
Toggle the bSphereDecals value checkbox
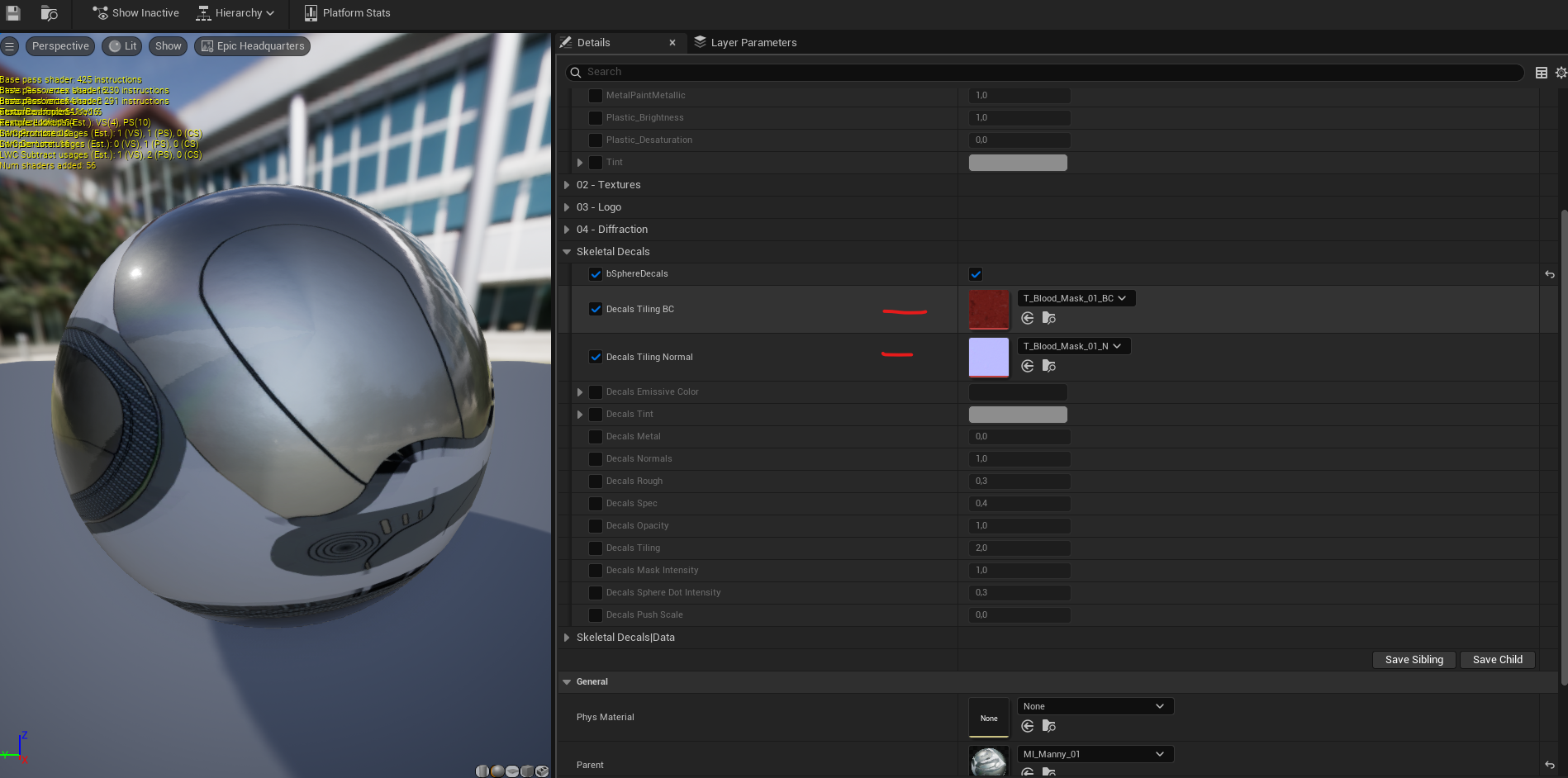[x=976, y=274]
